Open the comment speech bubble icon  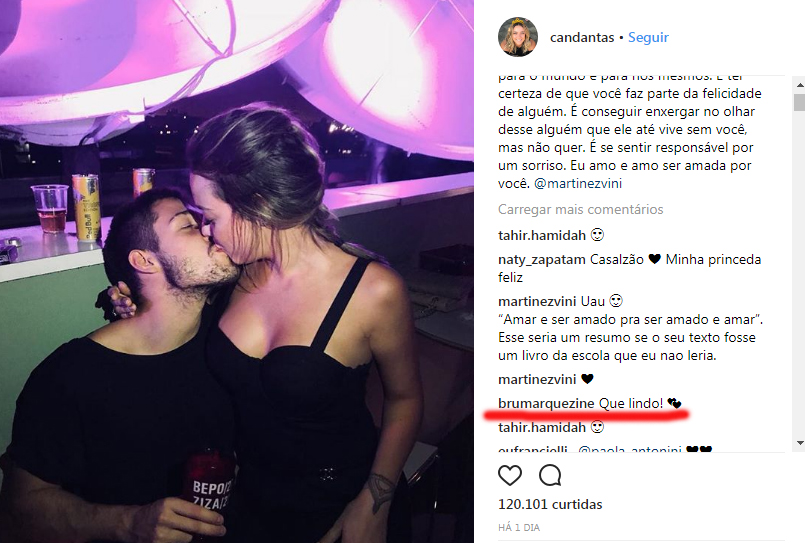(550, 476)
